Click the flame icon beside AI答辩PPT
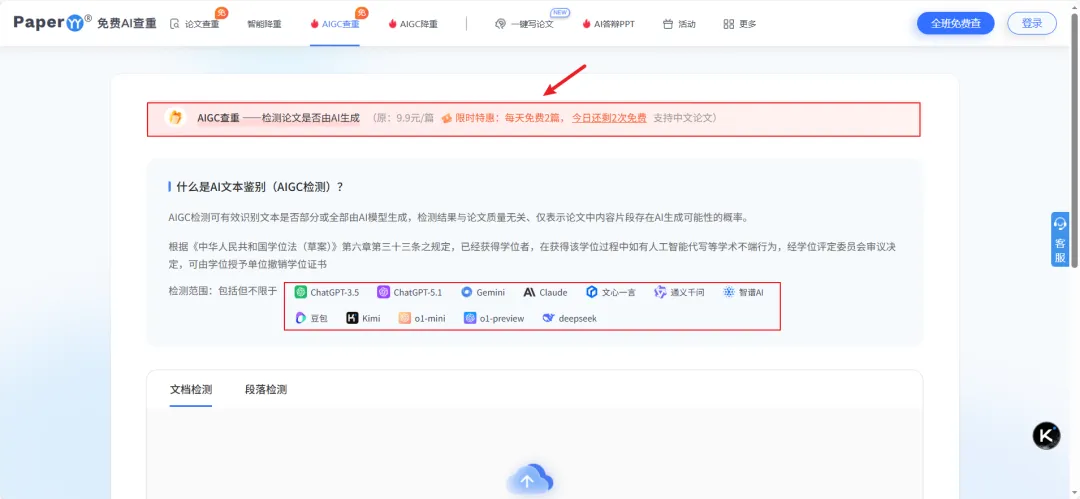This screenshot has height=499, width=1080. click(587, 24)
